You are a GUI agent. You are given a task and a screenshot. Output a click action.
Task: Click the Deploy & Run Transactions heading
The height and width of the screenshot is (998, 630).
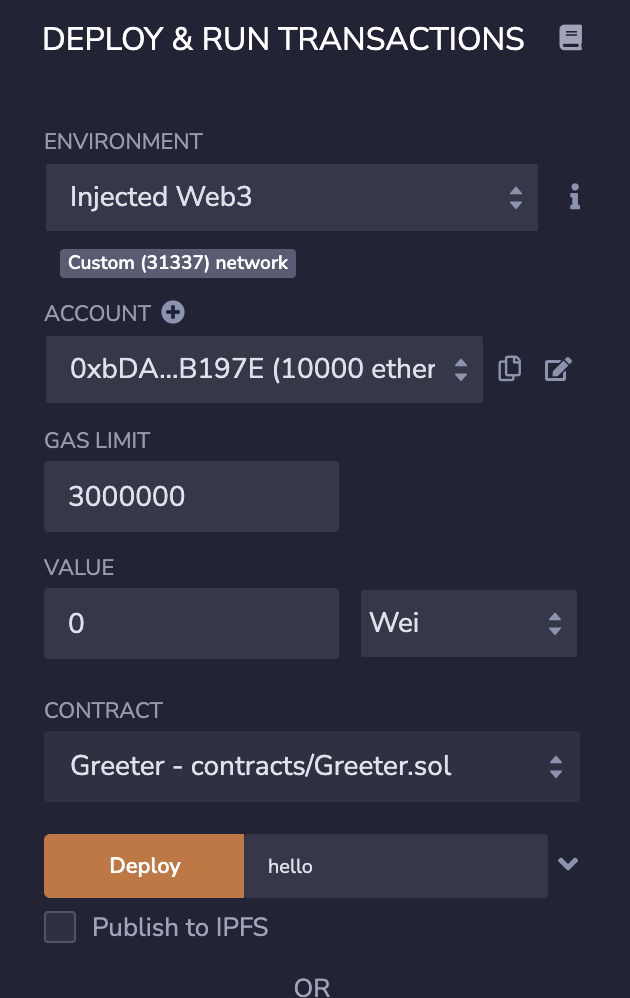(x=283, y=39)
